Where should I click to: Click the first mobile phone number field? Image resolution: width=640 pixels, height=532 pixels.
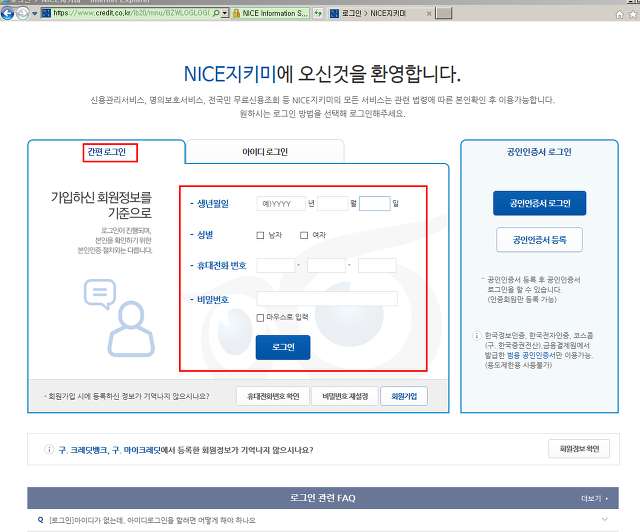[276, 265]
